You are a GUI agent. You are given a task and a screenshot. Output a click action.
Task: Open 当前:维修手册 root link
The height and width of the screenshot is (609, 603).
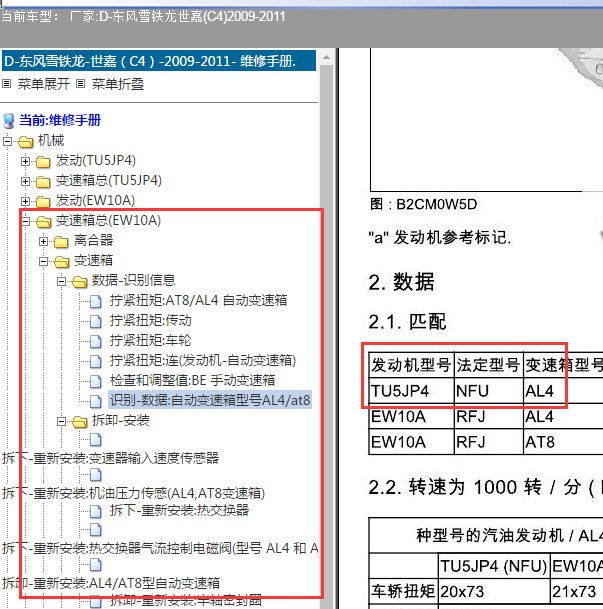(60, 120)
